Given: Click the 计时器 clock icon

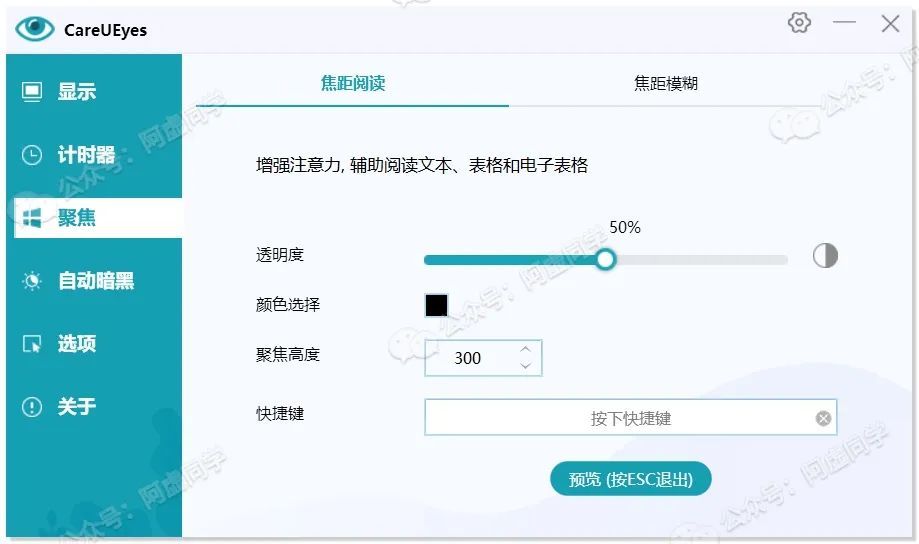Looking at the screenshot, I should (32, 155).
